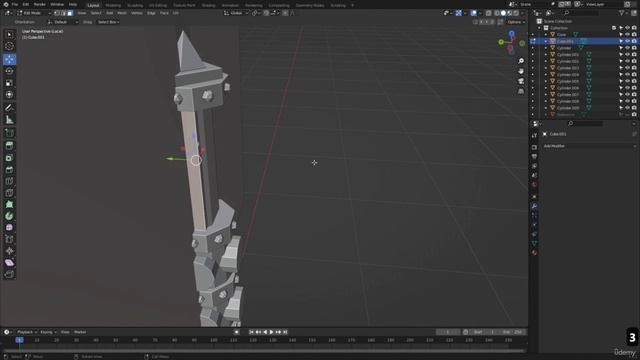
Task: Click the zoom viewport icon
Action: (521, 61)
